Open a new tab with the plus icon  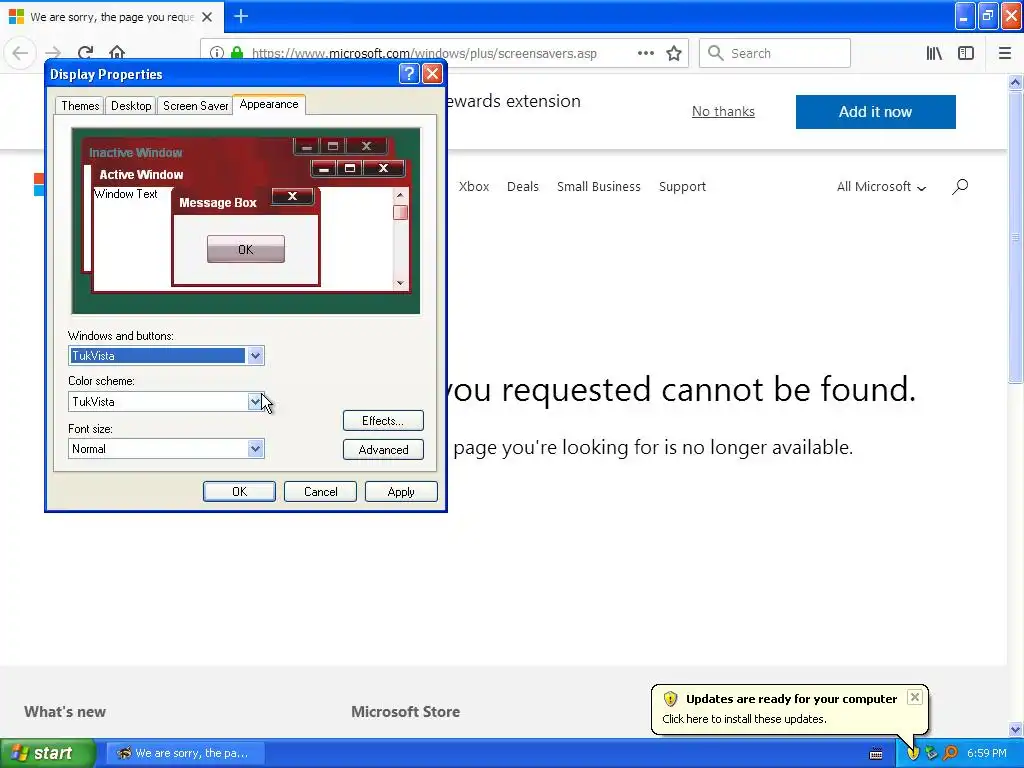[x=241, y=16]
